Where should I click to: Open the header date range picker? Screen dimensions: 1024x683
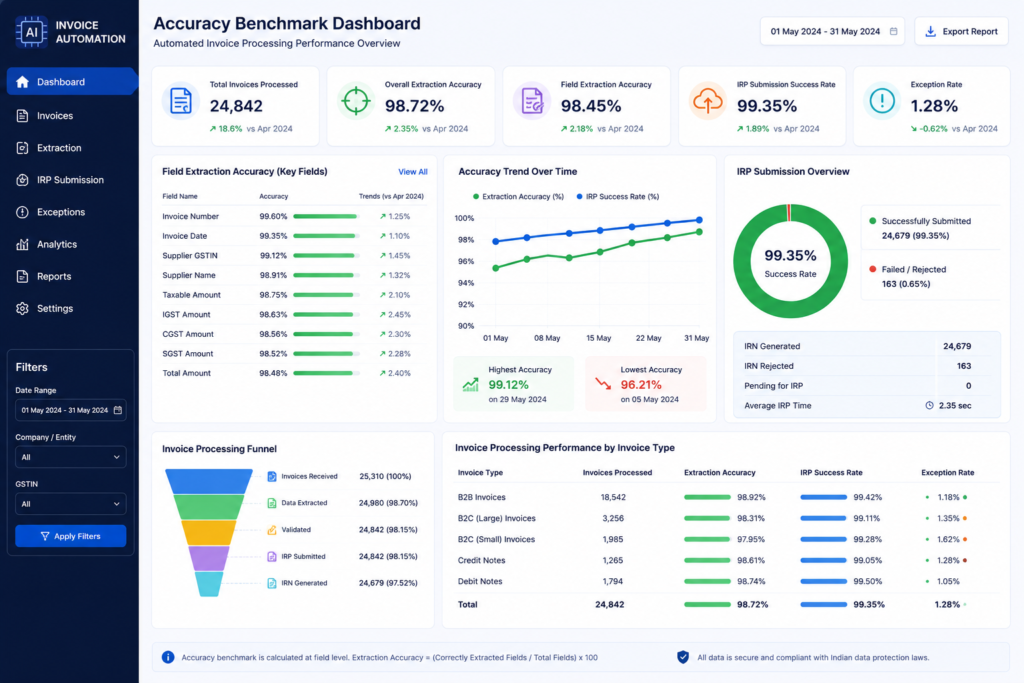pyautogui.click(x=832, y=31)
